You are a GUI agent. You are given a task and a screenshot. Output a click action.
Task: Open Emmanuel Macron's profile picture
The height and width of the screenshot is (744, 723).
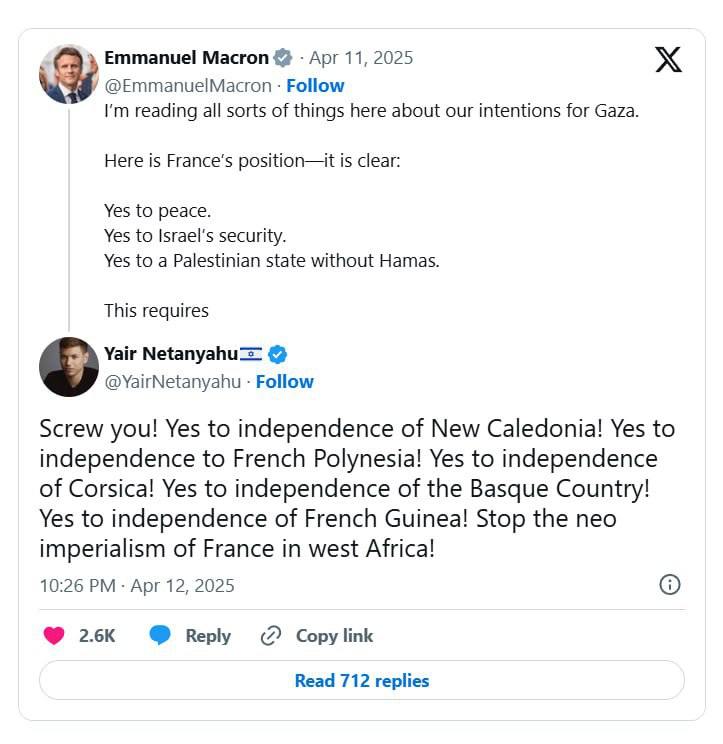click(69, 73)
